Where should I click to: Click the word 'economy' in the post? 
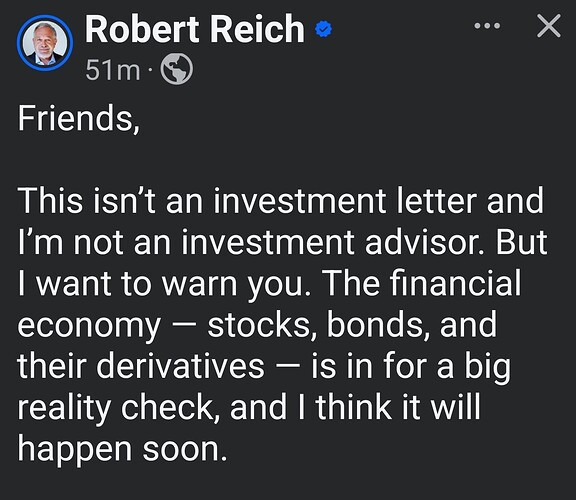tap(89, 327)
